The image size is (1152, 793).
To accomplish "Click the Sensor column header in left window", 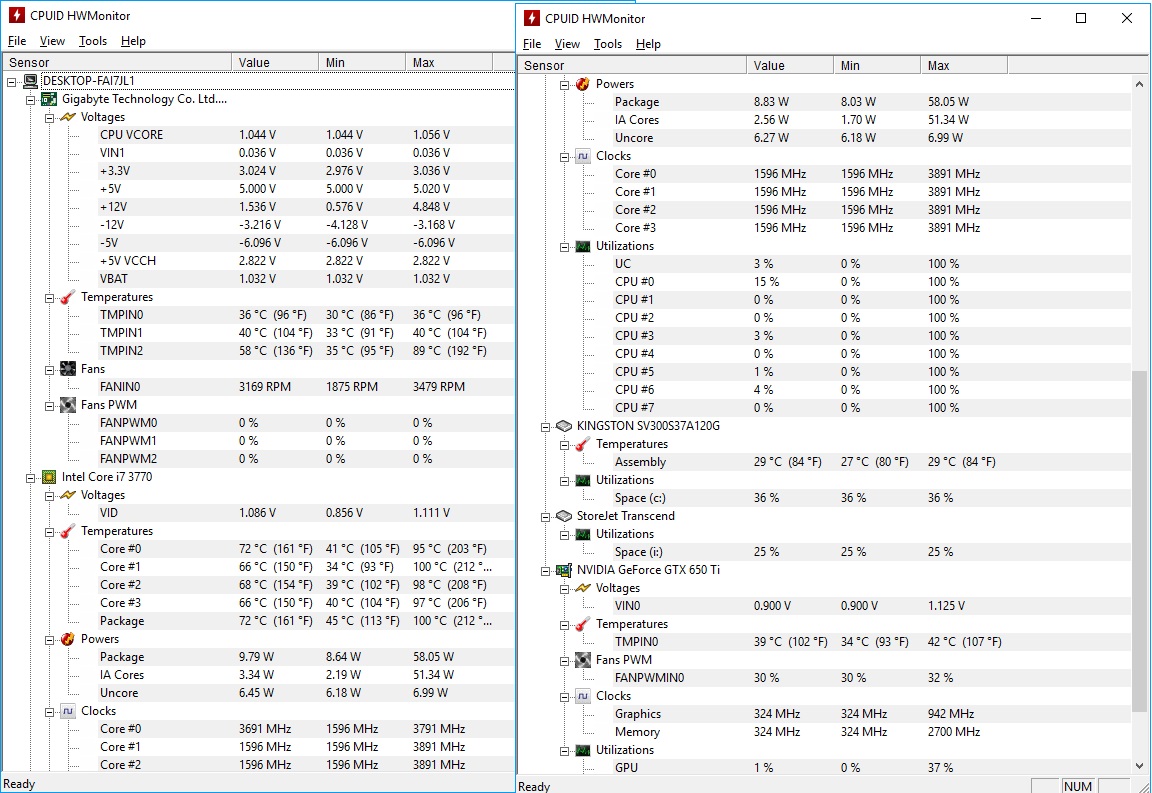I will tap(117, 62).
